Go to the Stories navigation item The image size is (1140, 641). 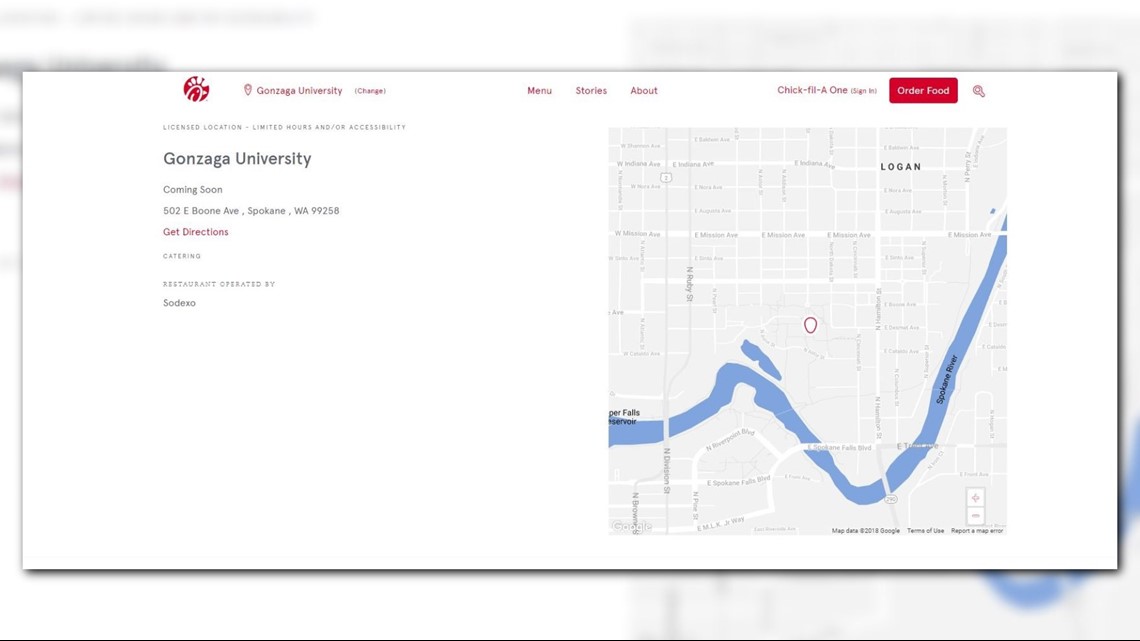point(591,91)
